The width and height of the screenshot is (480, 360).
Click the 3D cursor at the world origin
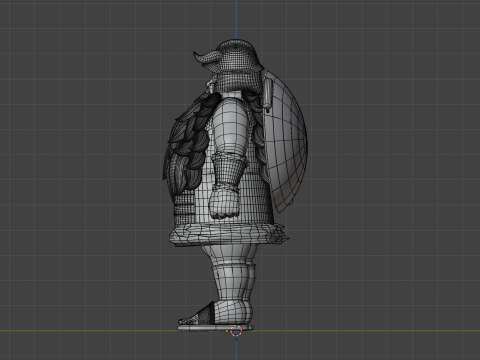pos(236,331)
